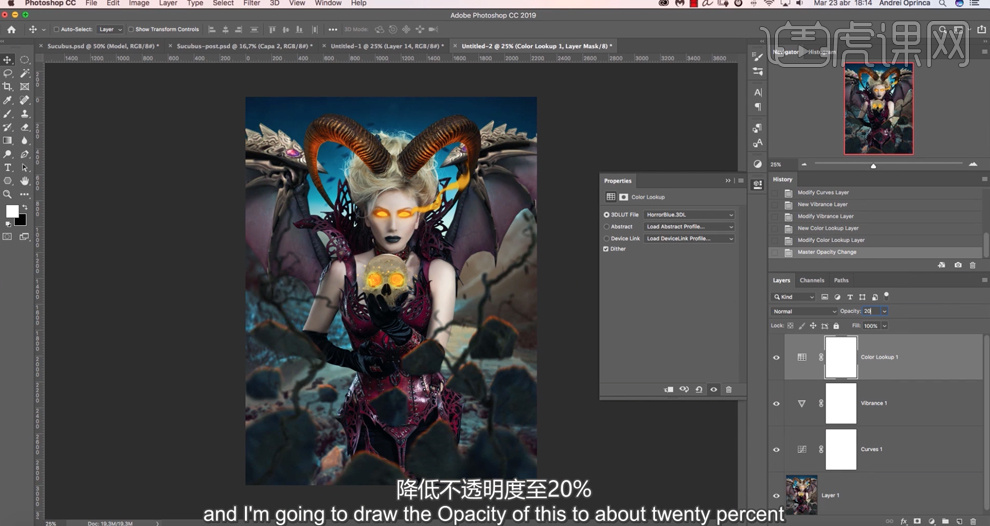Reset adjustment defaults in Properties panel
The height and width of the screenshot is (526, 990).
pyautogui.click(x=699, y=389)
